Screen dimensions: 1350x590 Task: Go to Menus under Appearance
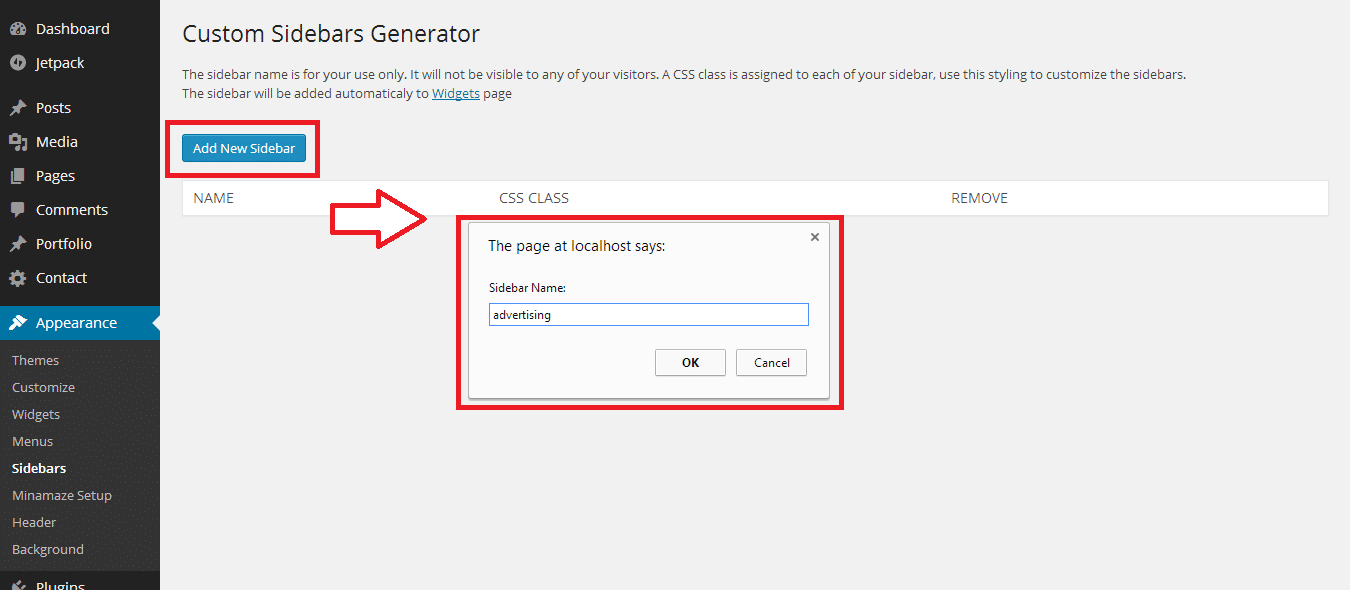[x=32, y=441]
